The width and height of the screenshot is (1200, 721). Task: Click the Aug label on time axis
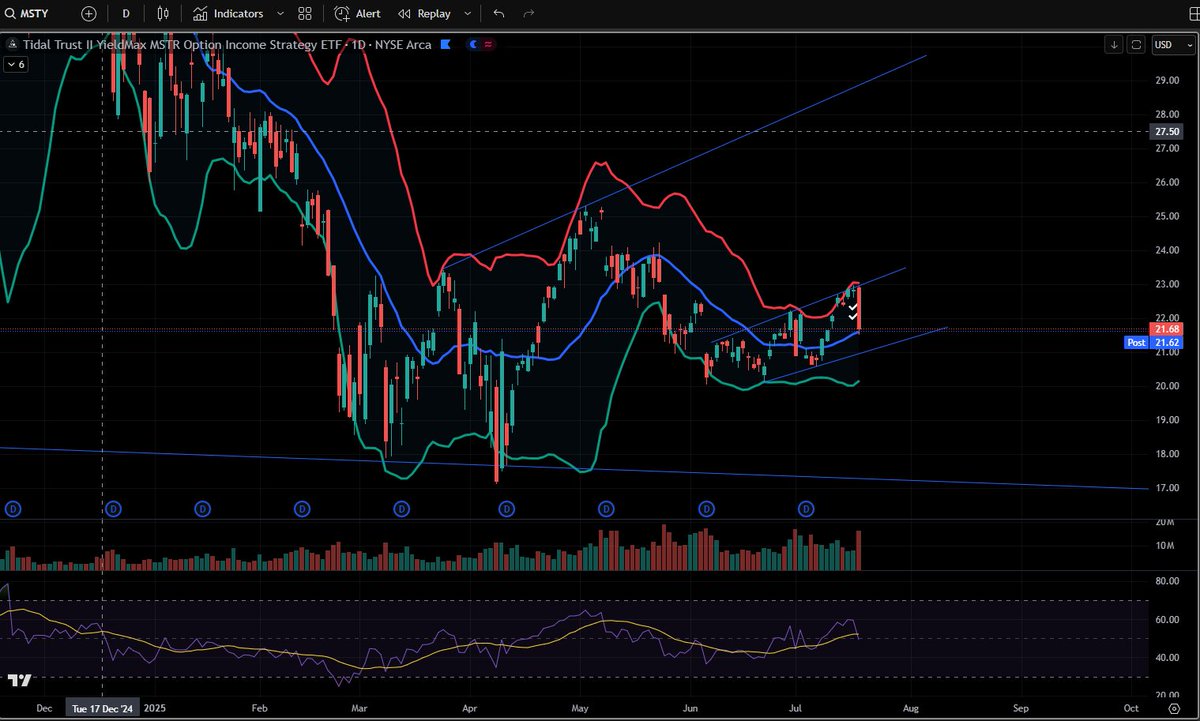point(909,708)
